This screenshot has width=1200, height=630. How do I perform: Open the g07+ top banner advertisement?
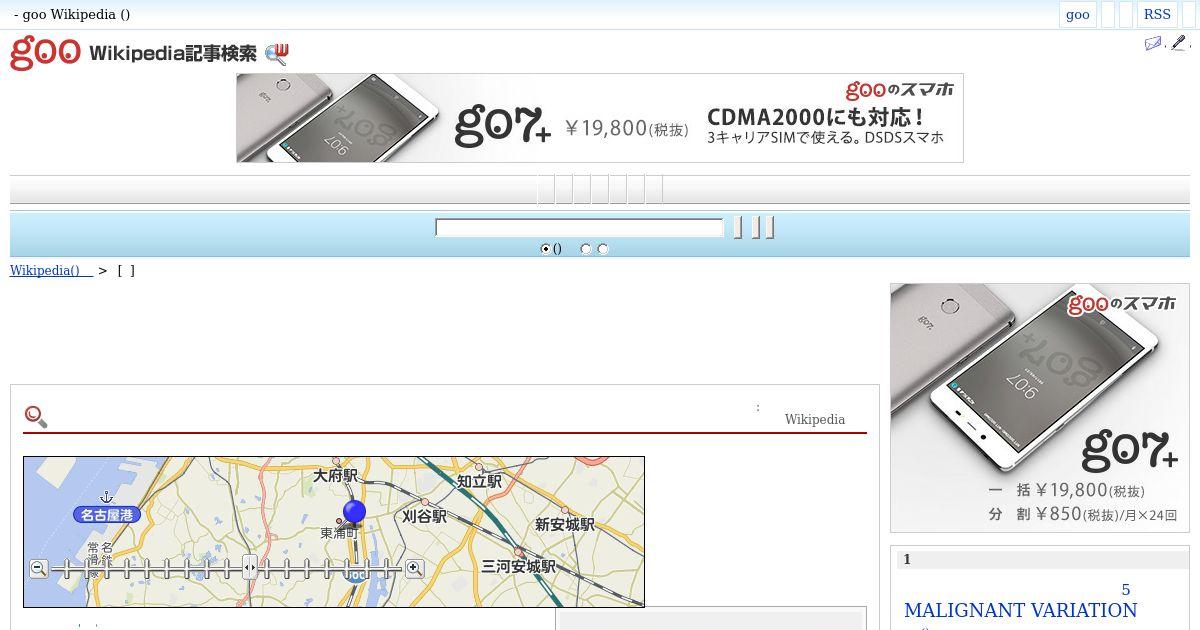(x=600, y=118)
